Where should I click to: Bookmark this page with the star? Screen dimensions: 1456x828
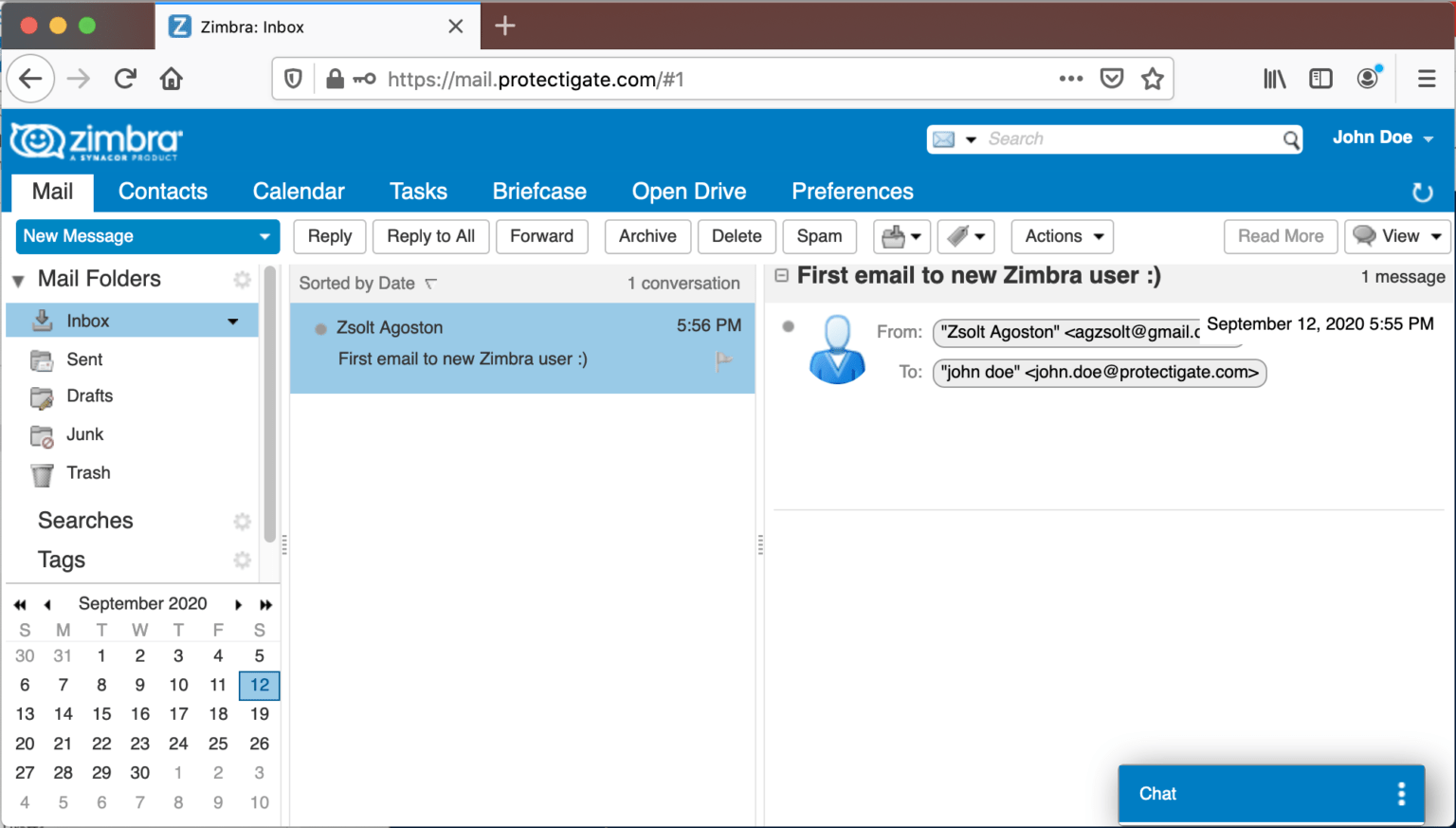tap(1153, 79)
